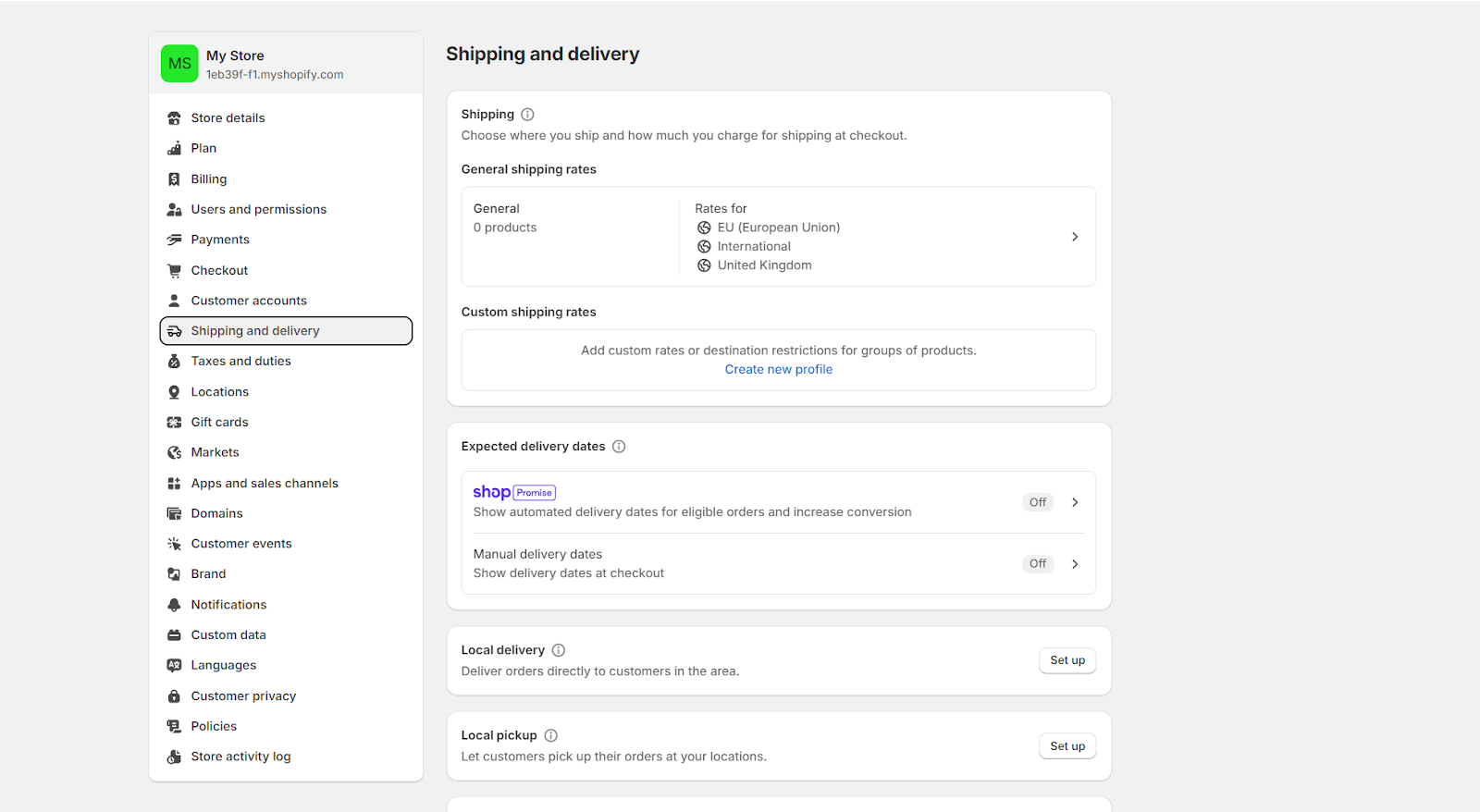Click the EU (European Union) rate zone

pos(779,228)
